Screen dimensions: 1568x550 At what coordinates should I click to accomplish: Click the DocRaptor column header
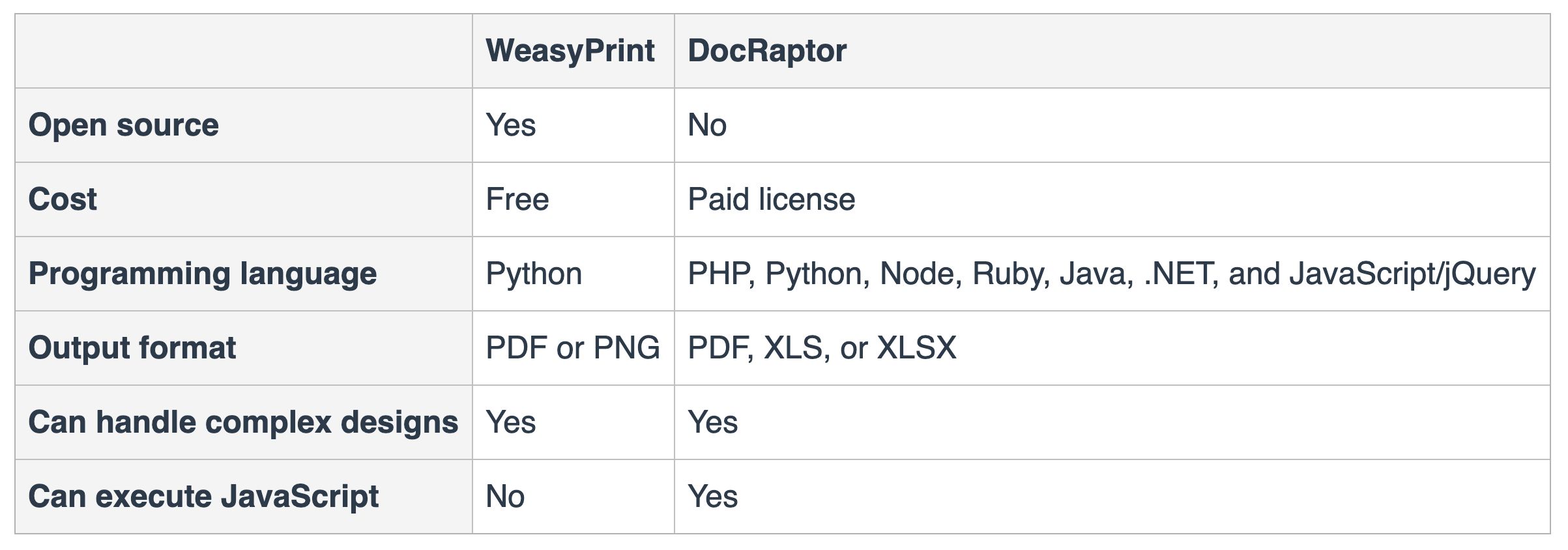(x=766, y=51)
